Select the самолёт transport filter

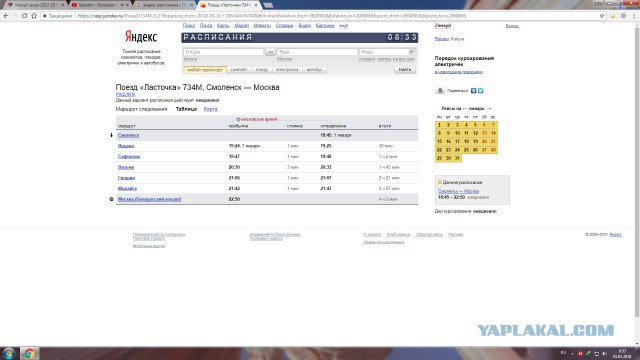coord(239,70)
